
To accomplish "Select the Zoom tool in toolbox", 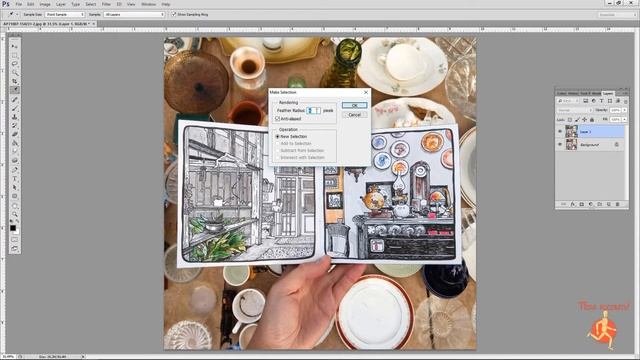I will pos(14,214).
